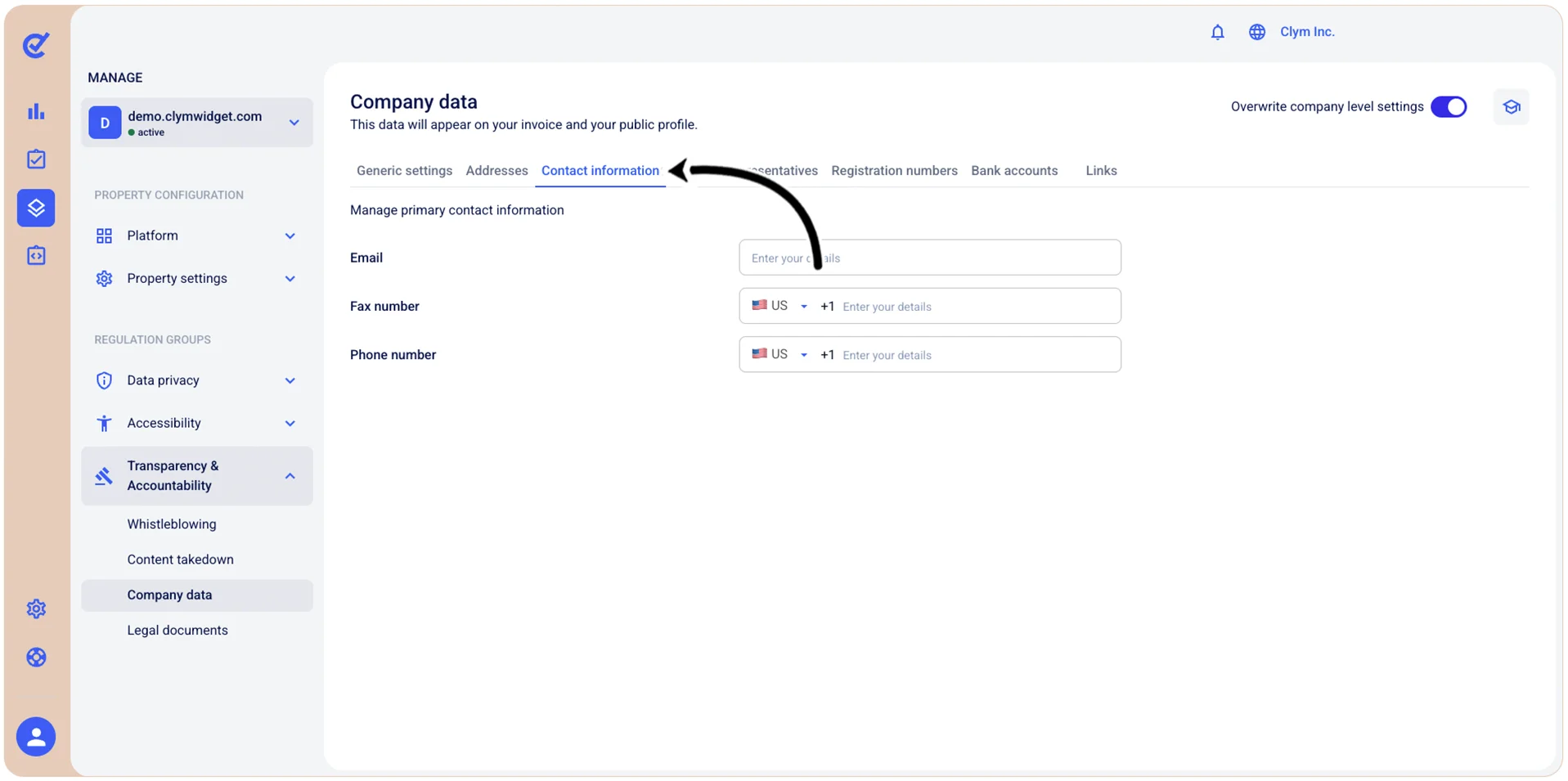Select the layers manage icon
This screenshot has width=1568, height=781.
click(36, 208)
